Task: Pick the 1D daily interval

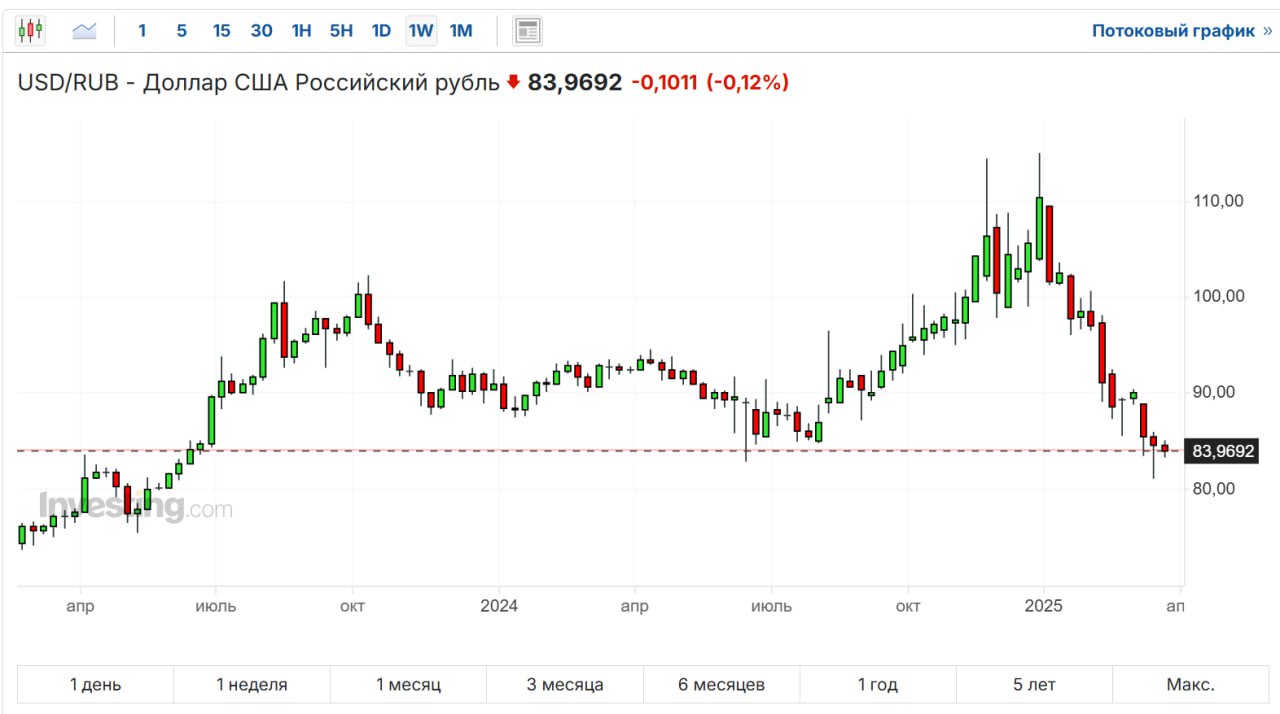Action: click(381, 31)
